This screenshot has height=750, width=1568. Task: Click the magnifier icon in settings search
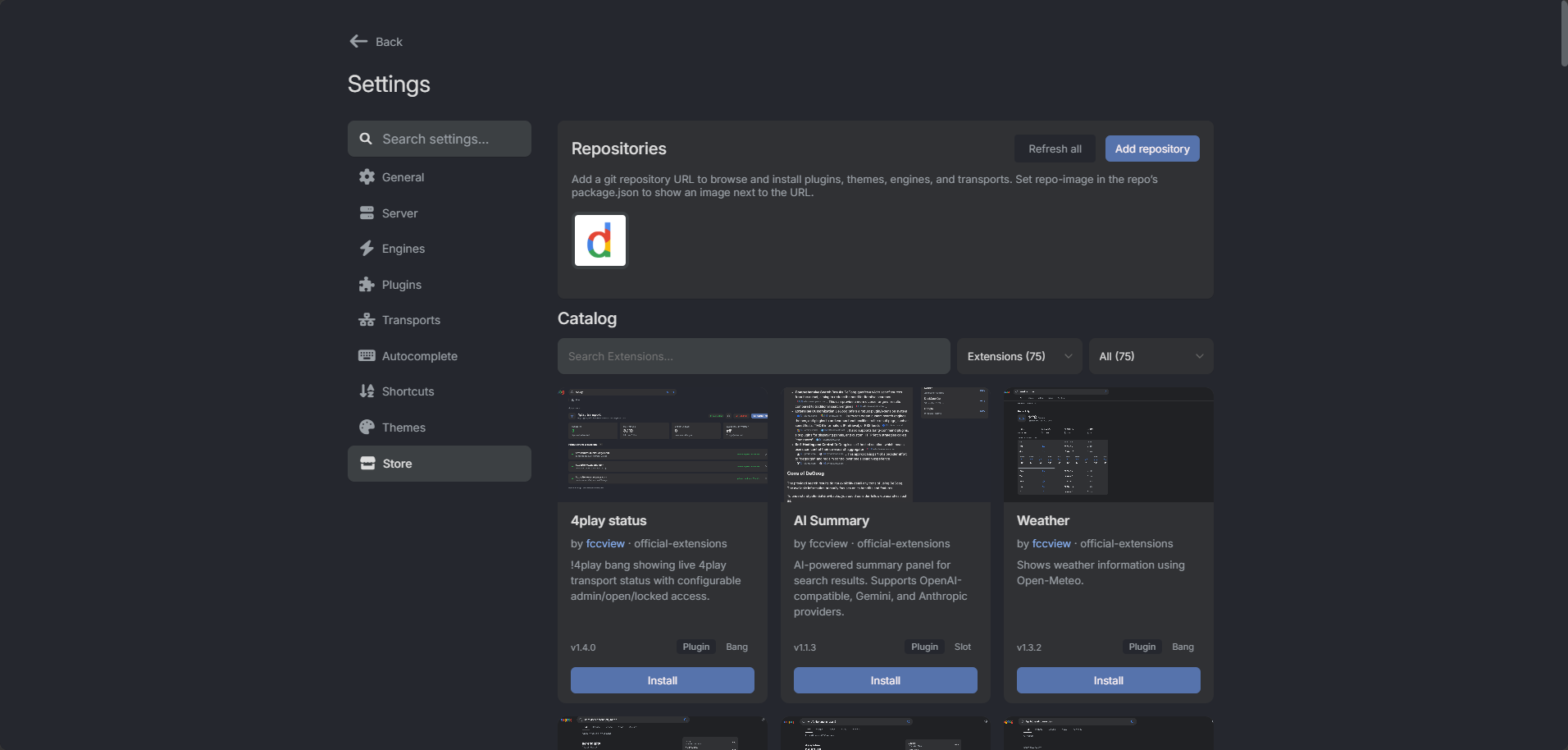click(x=366, y=139)
